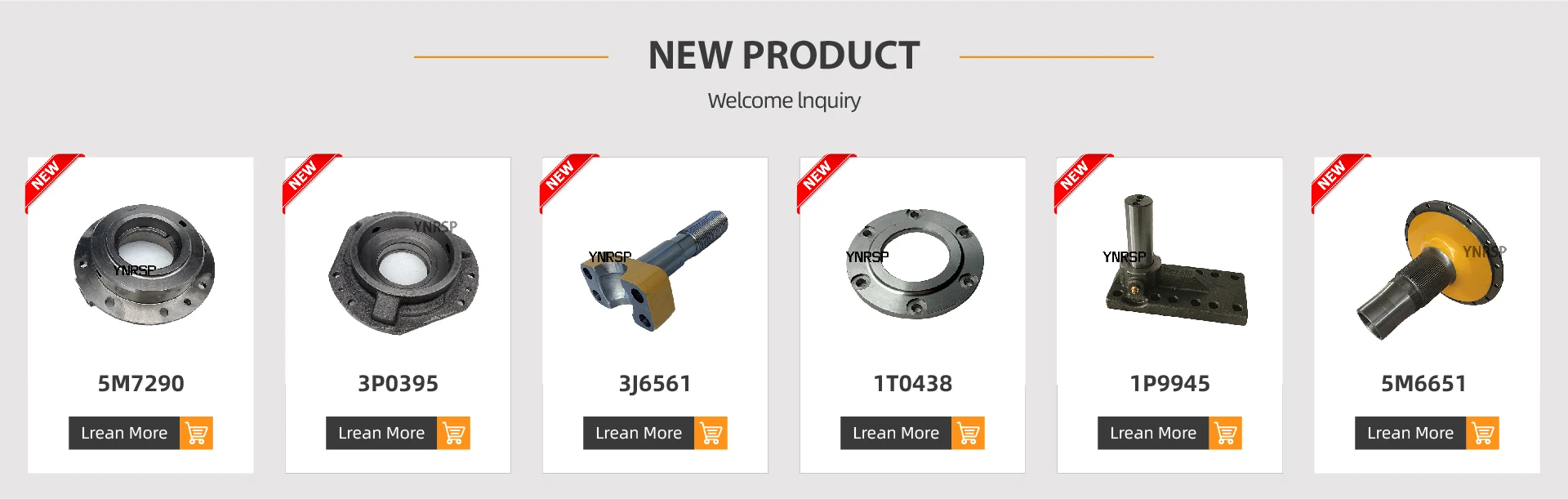The height and width of the screenshot is (499, 1568).
Task: Select Lrean More for 1T0438
Action: point(896,433)
